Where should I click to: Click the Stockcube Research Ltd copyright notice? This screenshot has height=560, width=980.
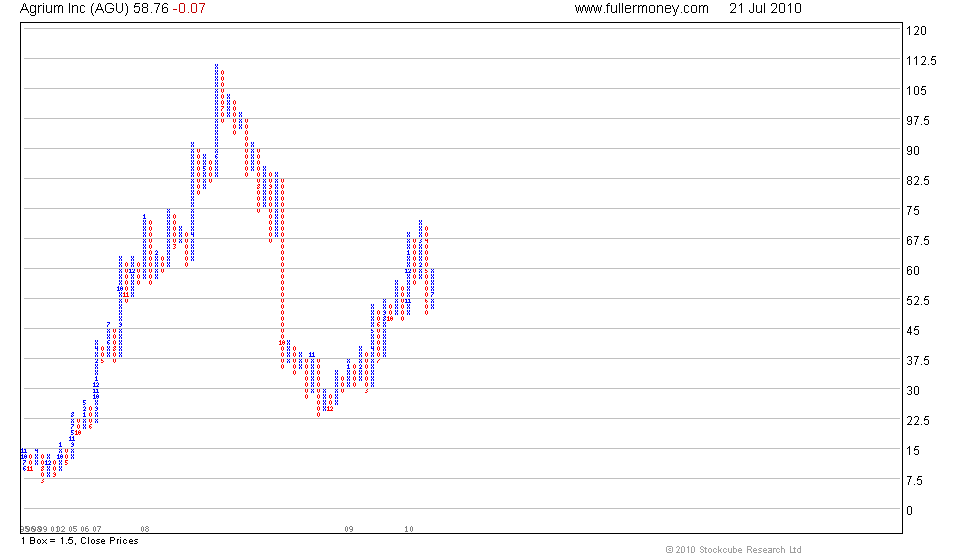[733, 550]
